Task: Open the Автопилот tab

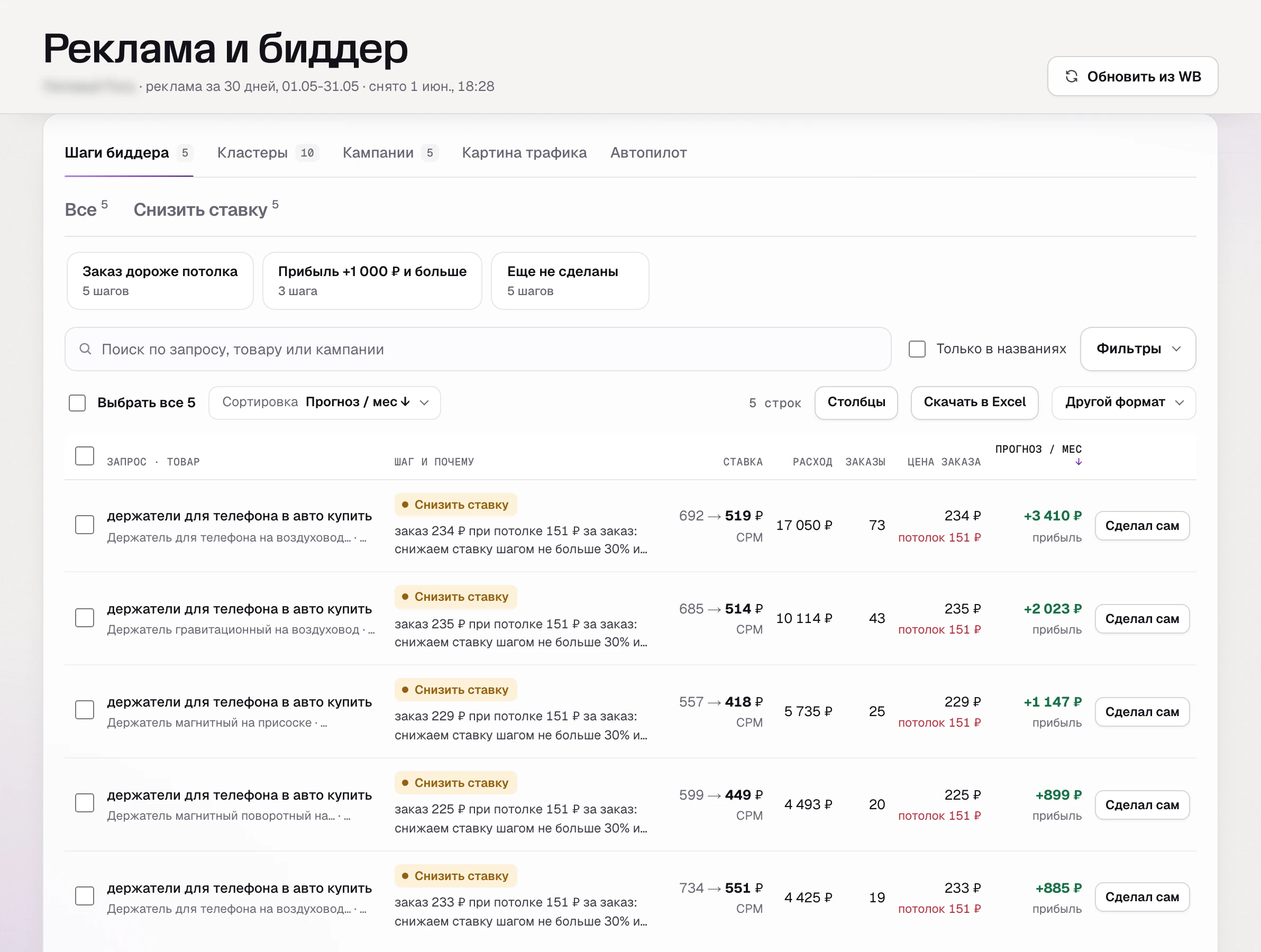Action: (x=648, y=153)
